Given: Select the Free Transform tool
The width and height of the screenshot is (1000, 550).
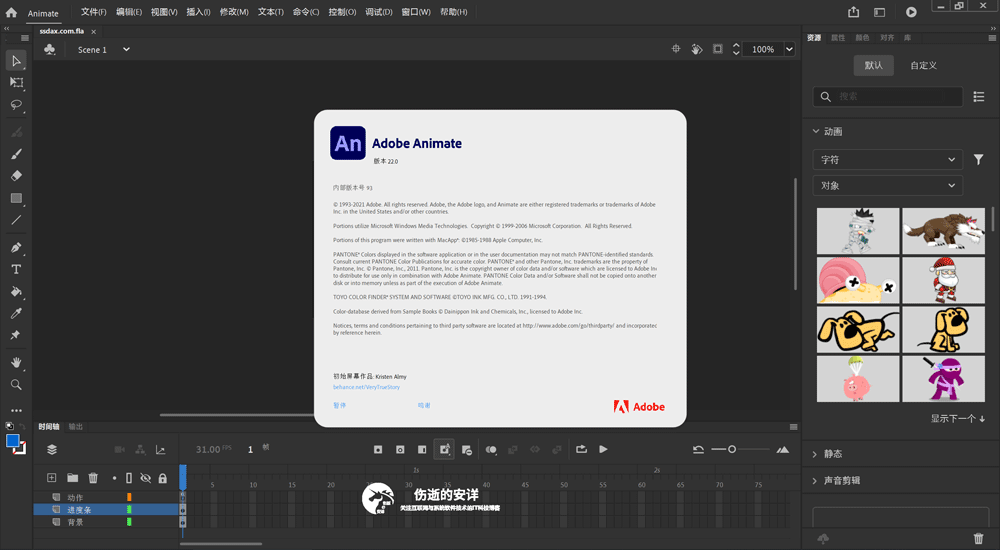Looking at the screenshot, I should click(x=17, y=82).
